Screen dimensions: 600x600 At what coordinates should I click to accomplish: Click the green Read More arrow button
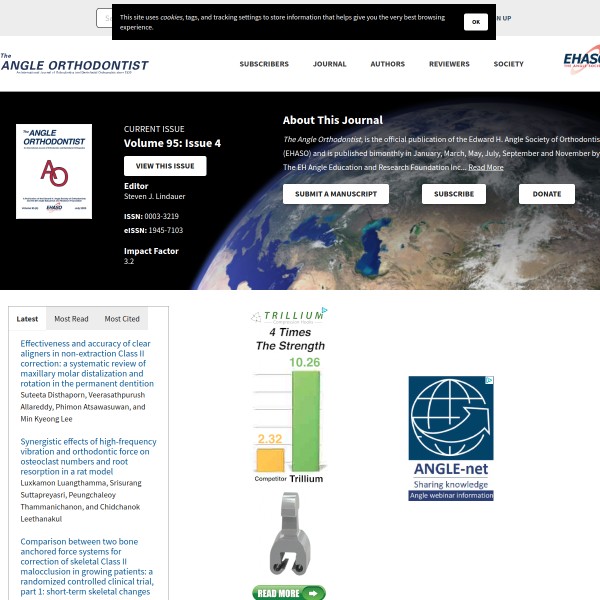pyautogui.click(x=289, y=593)
